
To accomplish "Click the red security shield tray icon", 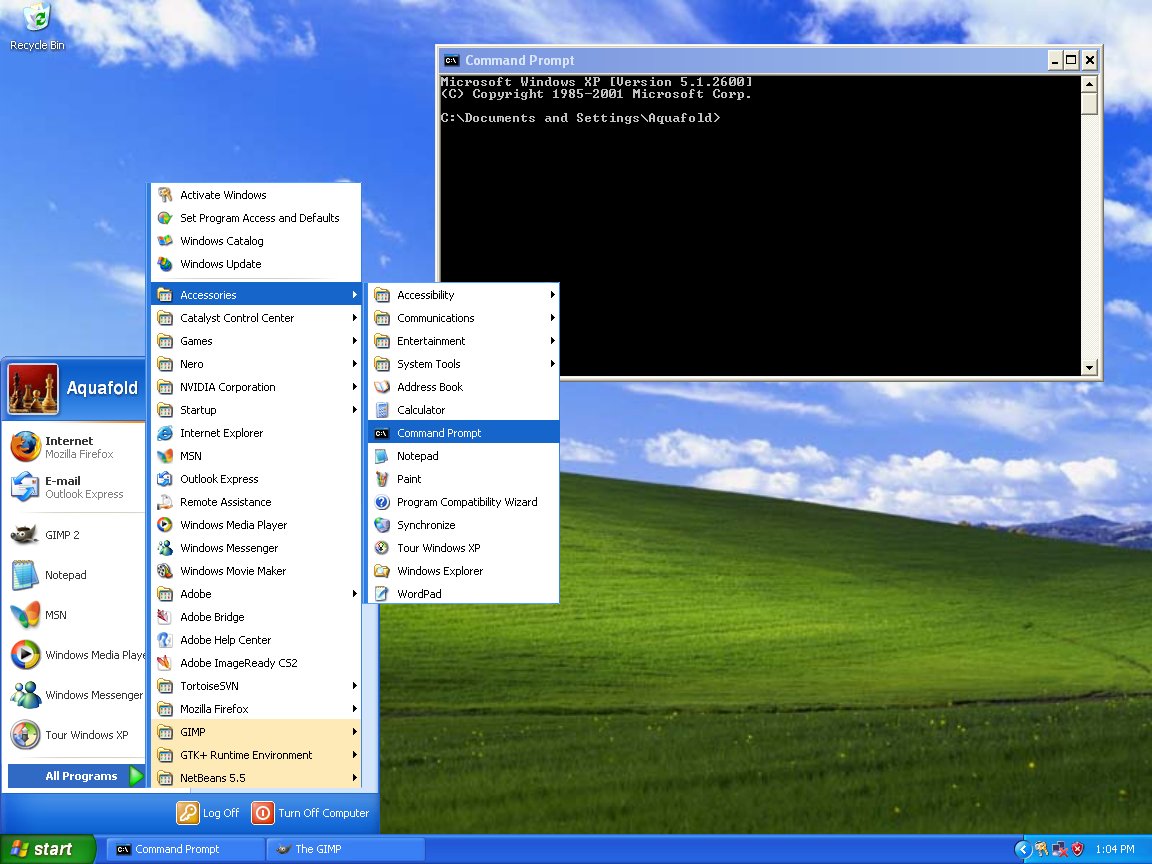I will pos(1077,849).
